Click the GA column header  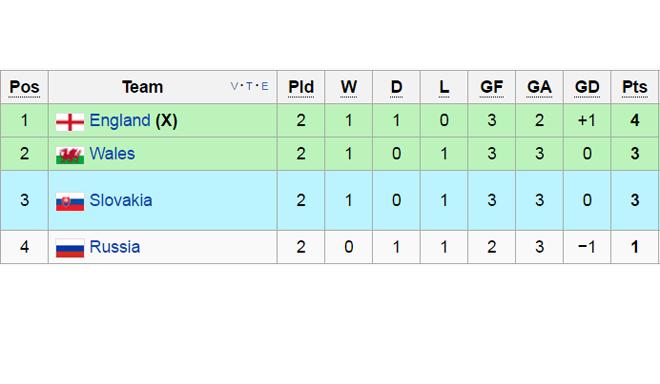(539, 87)
